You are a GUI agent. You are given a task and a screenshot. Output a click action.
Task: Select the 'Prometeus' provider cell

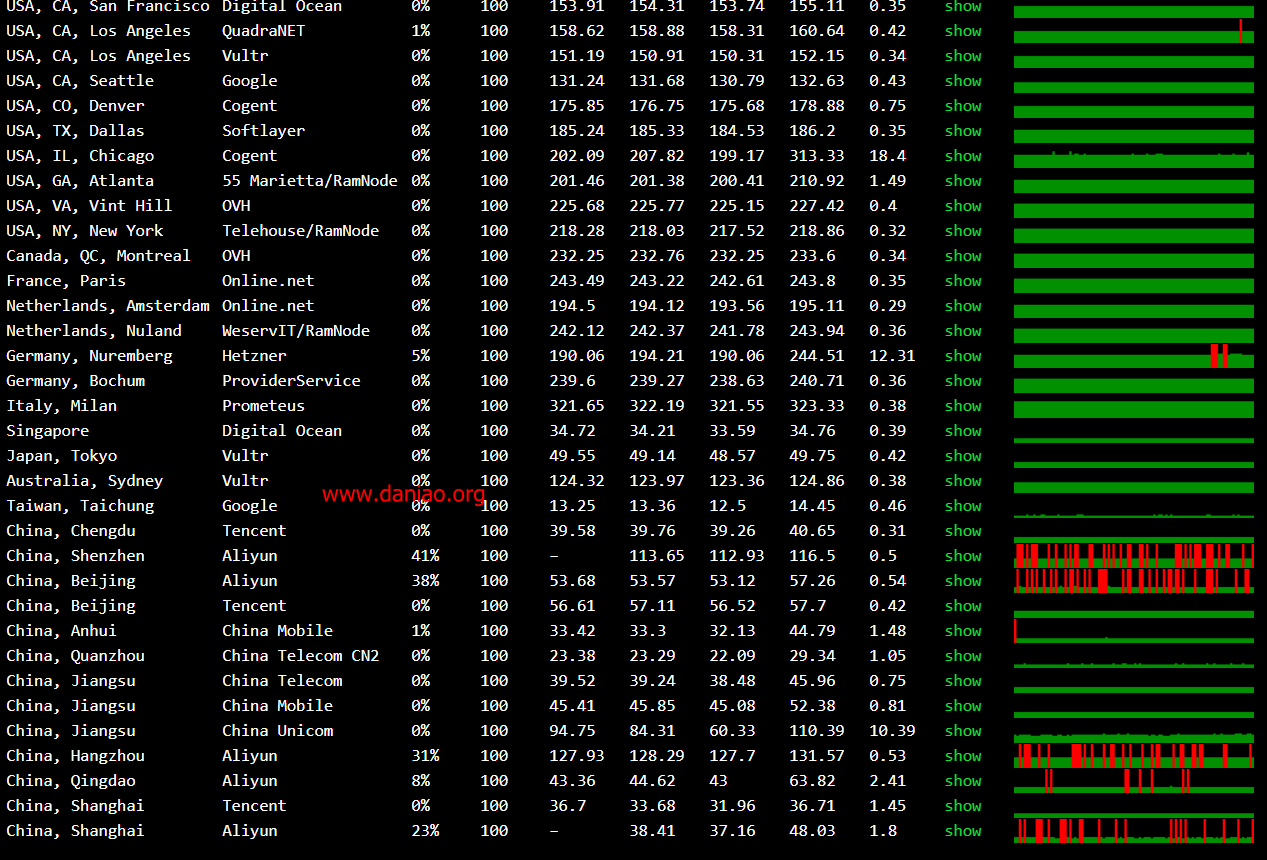coord(264,406)
